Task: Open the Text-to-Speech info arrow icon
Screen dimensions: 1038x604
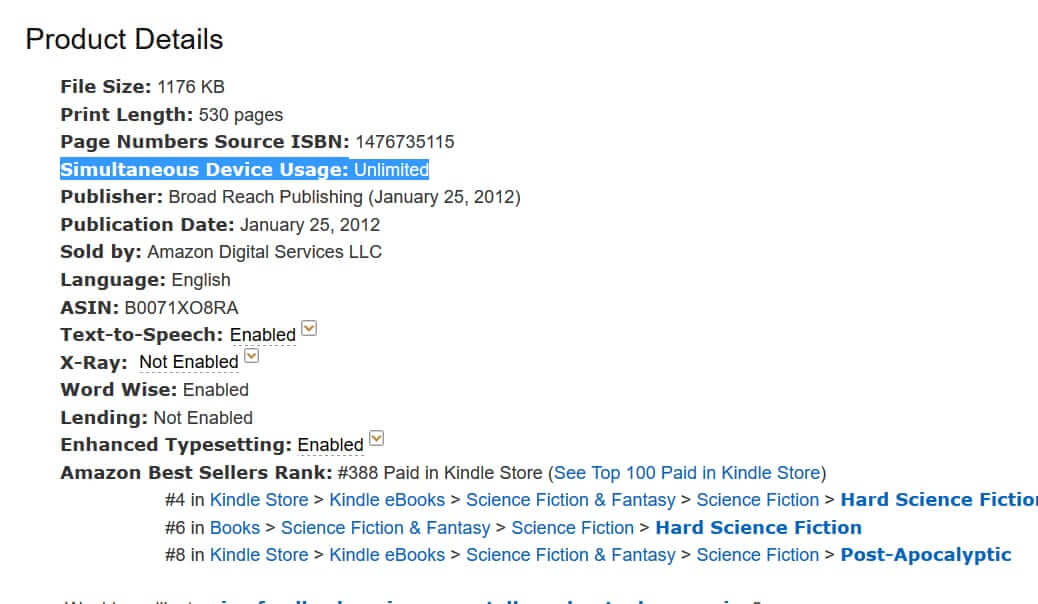Action: (309, 328)
